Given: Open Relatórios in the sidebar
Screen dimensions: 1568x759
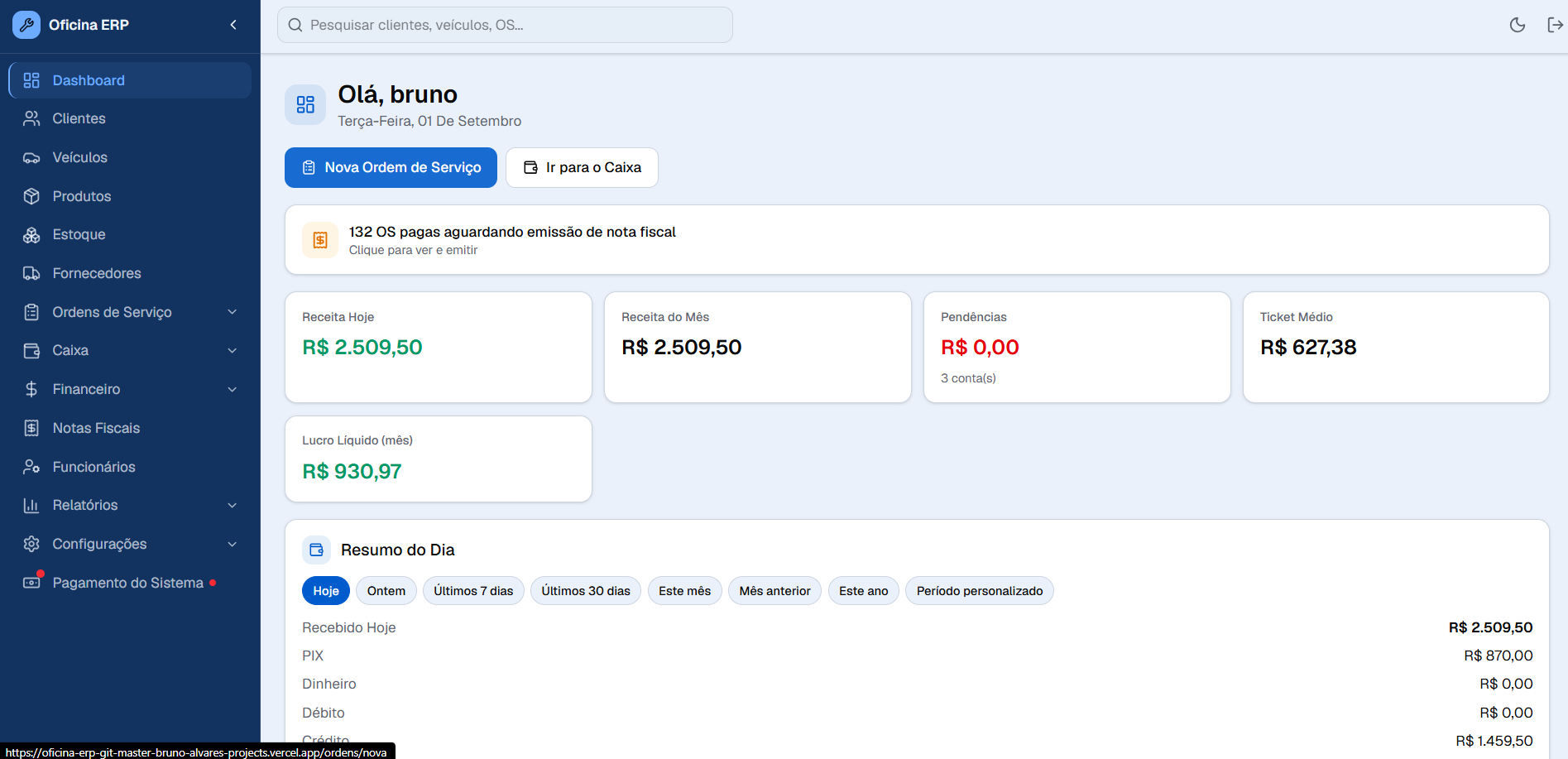Looking at the screenshot, I should tap(130, 505).
